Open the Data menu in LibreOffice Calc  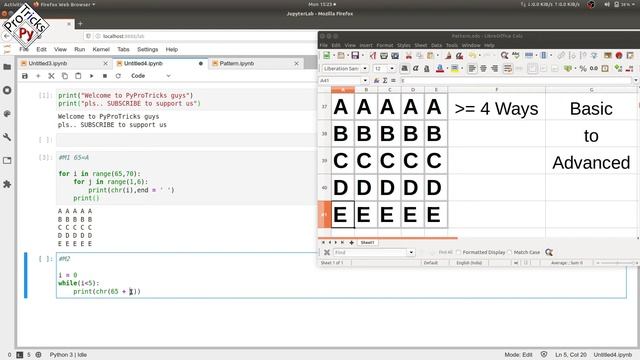(x=436, y=45)
